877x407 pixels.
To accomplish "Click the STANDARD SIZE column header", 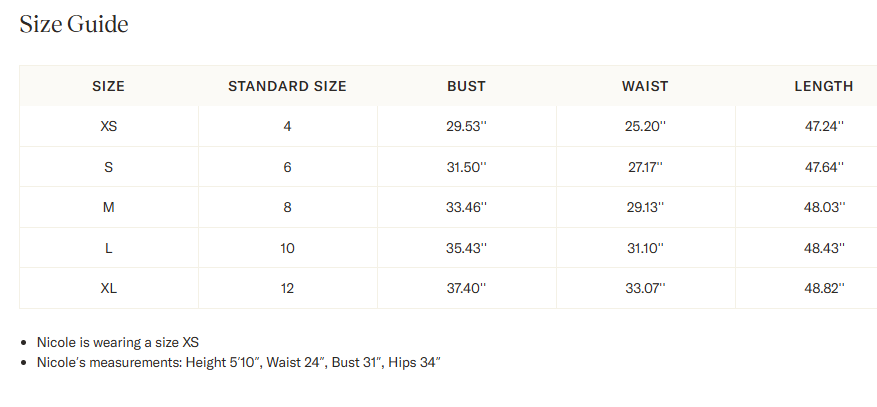I will pos(287,86).
